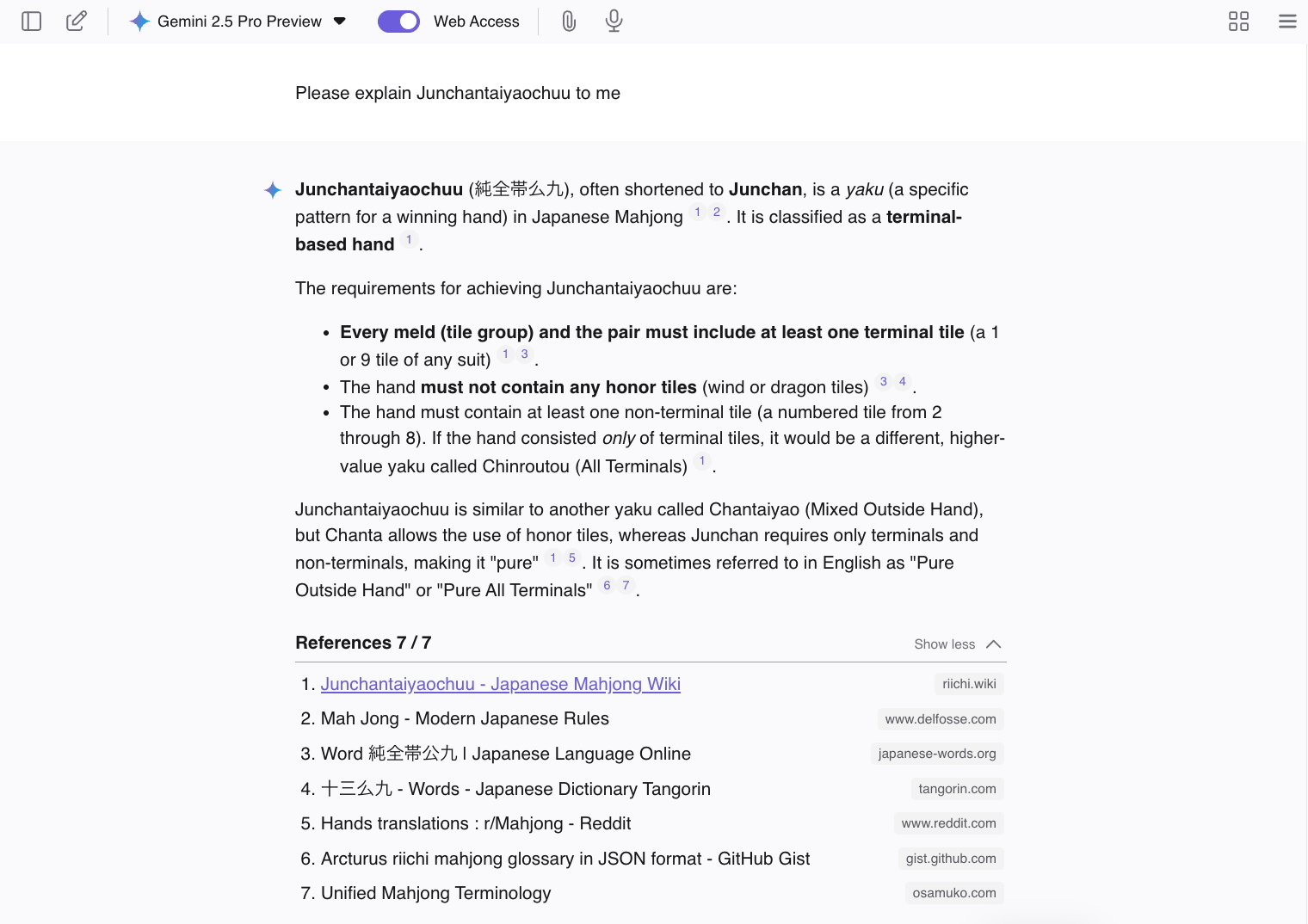The image size is (1308, 924).
Task: Open the hamburger menu icon
Action: click(1287, 22)
